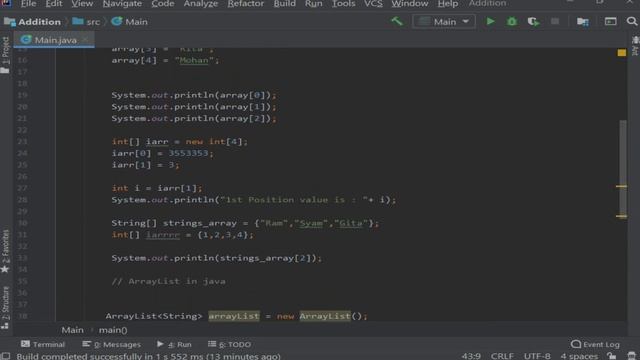
Task: Open the TODO tool window
Action: pyautogui.click(x=229, y=344)
